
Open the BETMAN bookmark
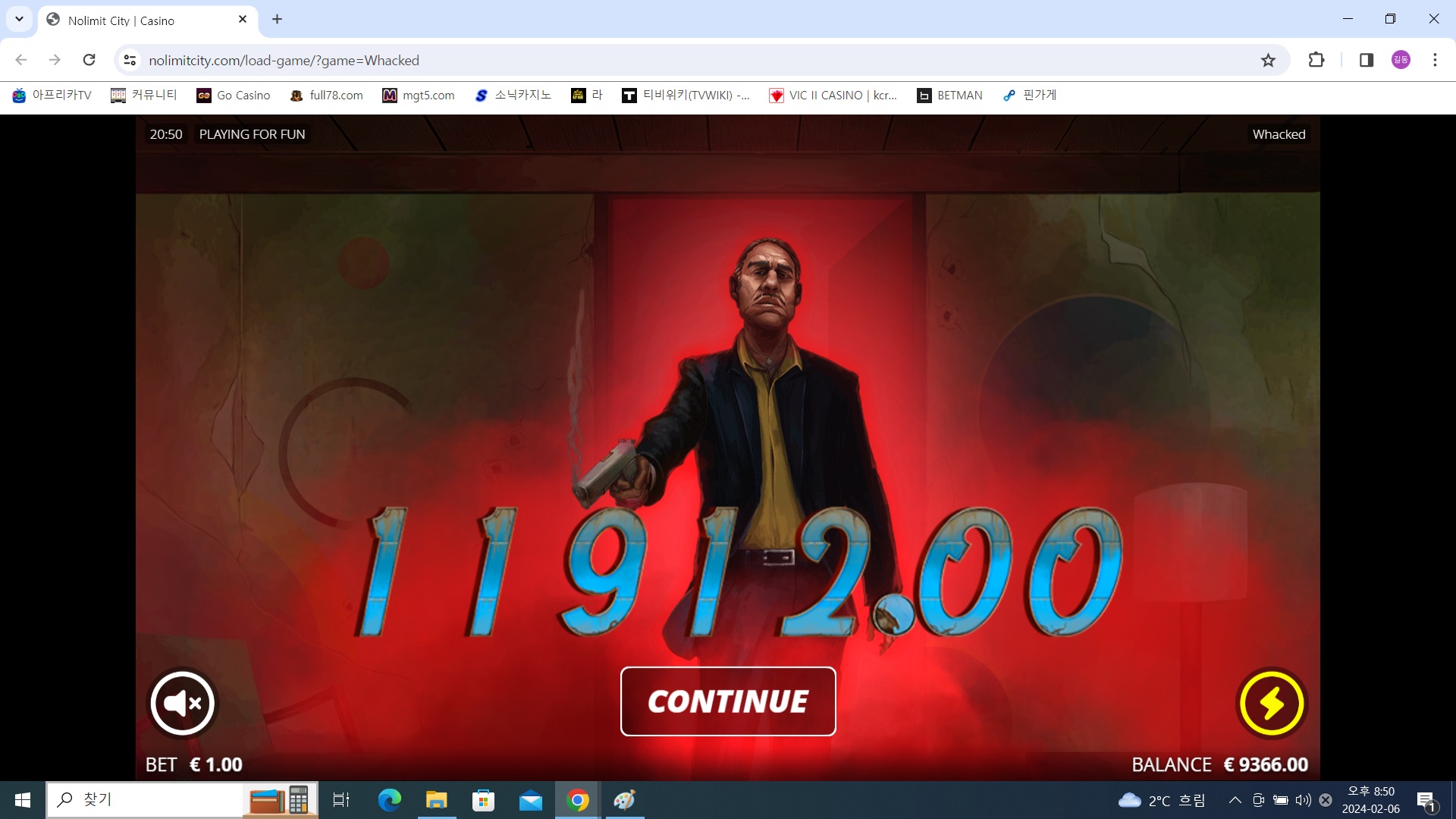[x=949, y=95]
